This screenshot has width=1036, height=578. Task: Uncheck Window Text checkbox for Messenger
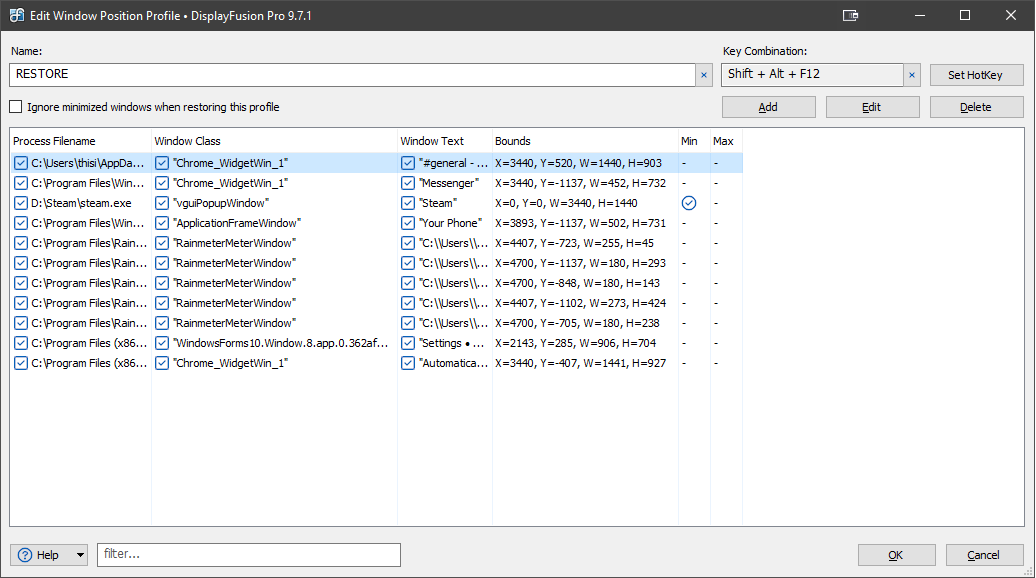tap(408, 183)
